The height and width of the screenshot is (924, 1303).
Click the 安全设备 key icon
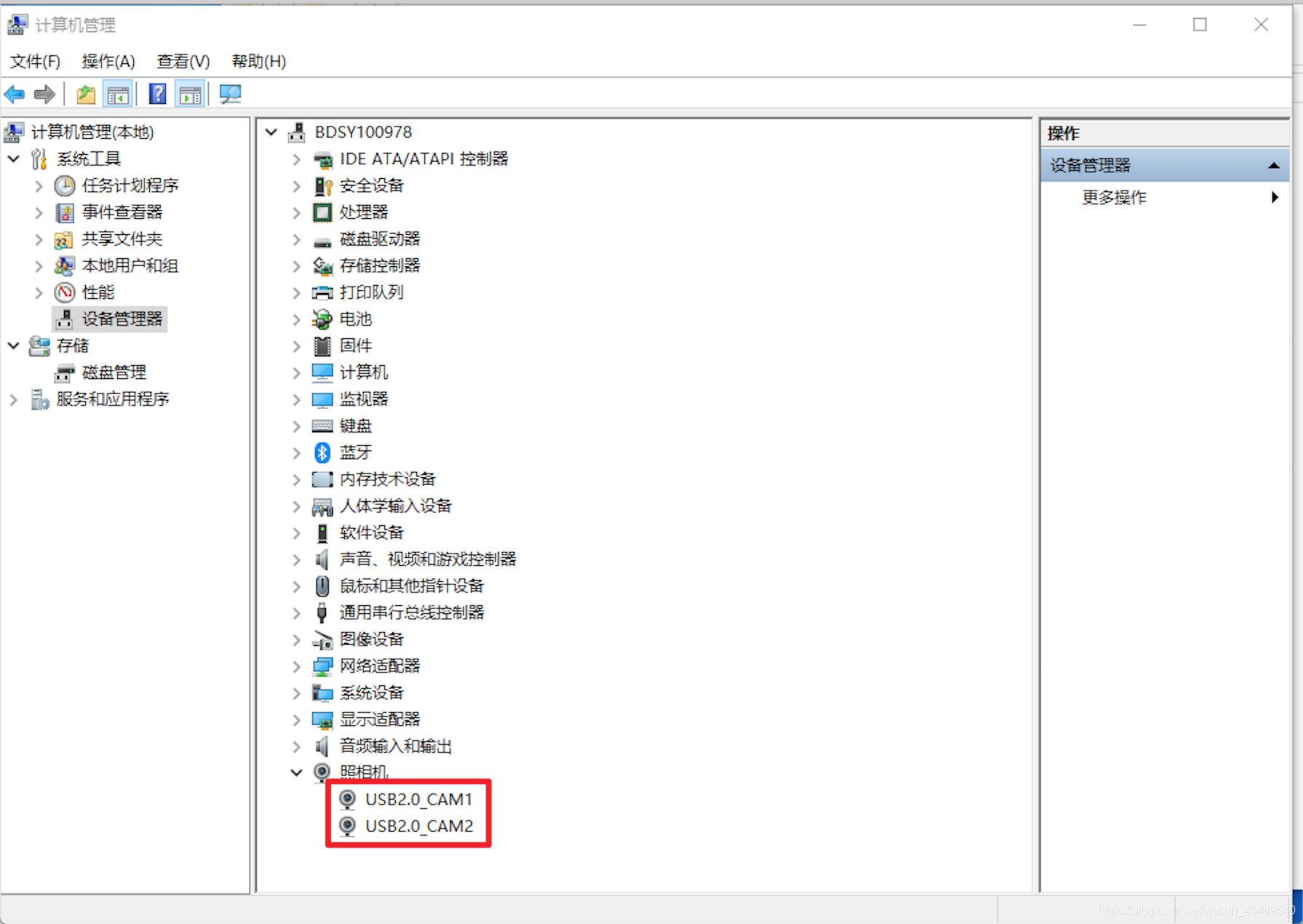pyautogui.click(x=322, y=186)
